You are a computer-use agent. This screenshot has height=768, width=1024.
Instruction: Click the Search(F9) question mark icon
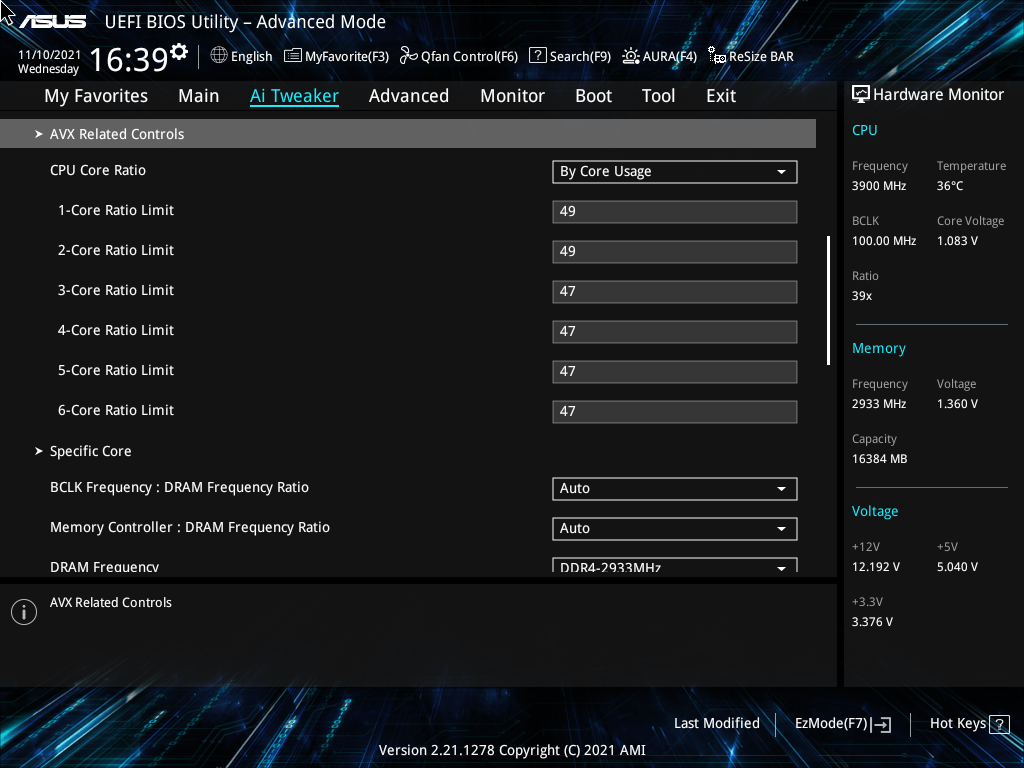pyautogui.click(x=537, y=56)
